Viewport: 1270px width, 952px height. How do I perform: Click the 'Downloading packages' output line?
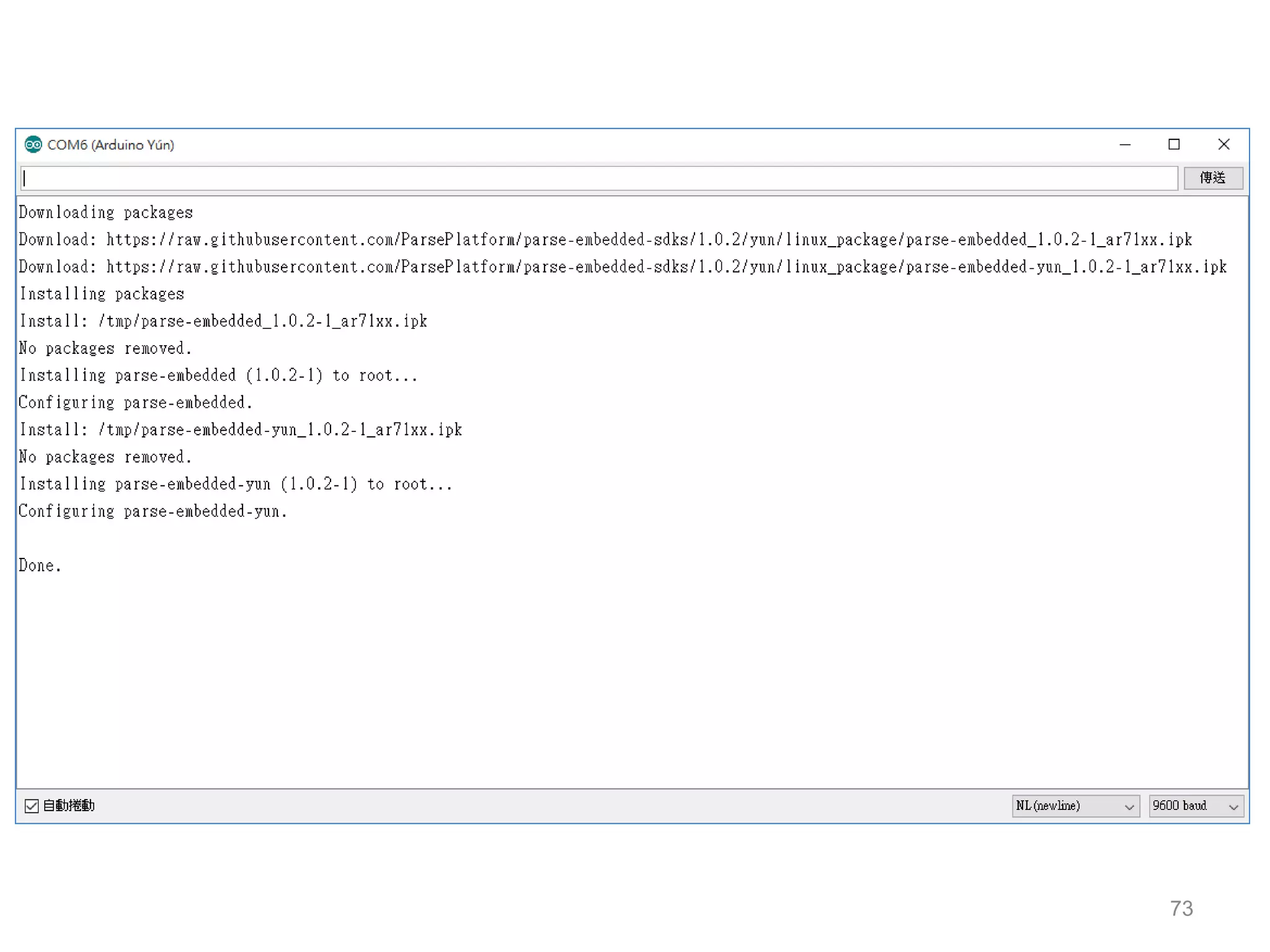(106, 213)
